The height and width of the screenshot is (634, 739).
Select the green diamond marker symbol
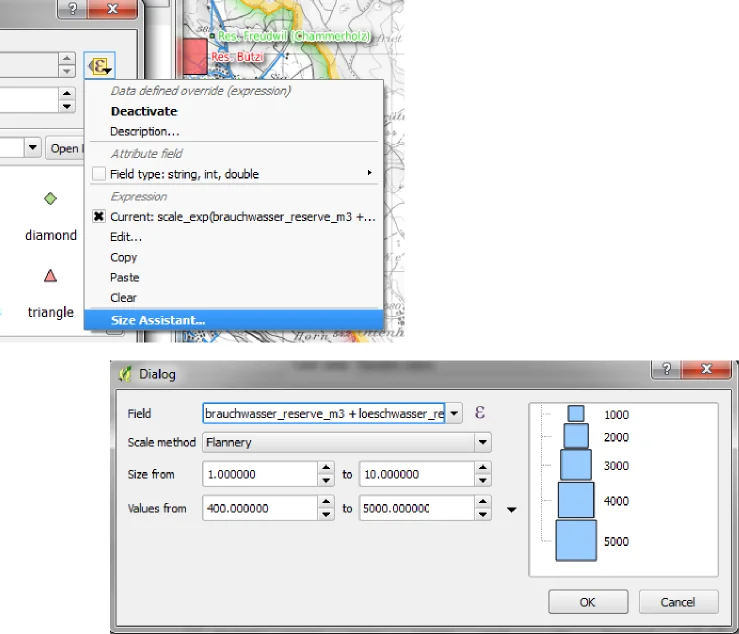(51, 199)
